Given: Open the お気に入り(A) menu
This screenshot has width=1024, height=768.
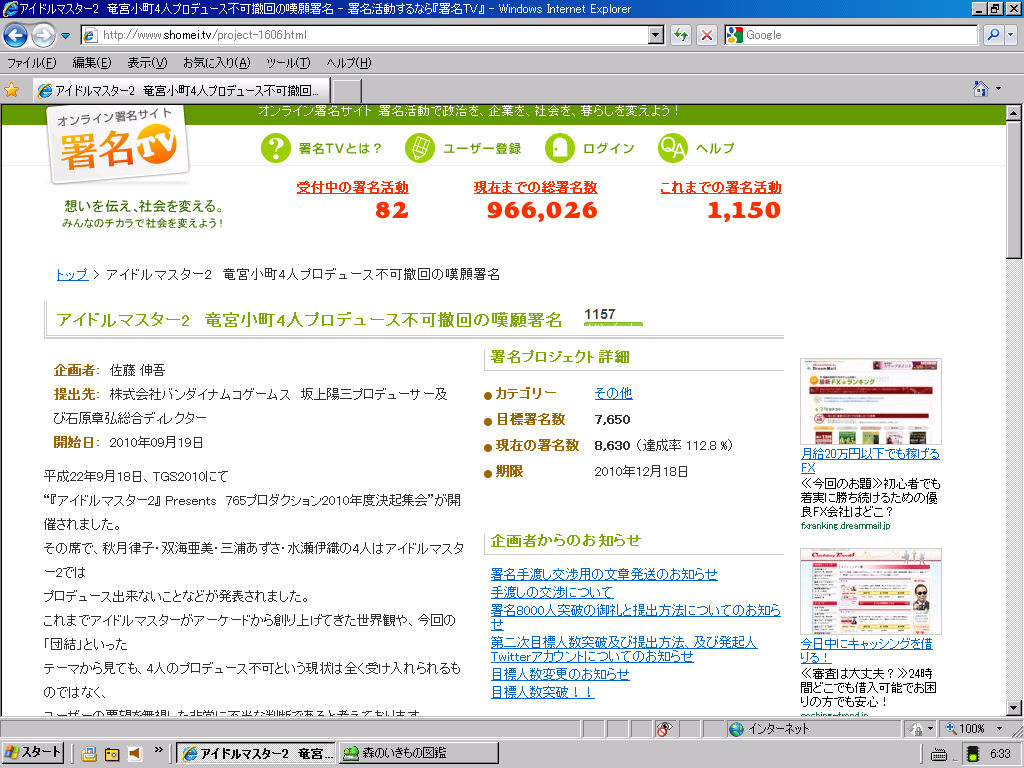Looking at the screenshot, I should pos(216,63).
